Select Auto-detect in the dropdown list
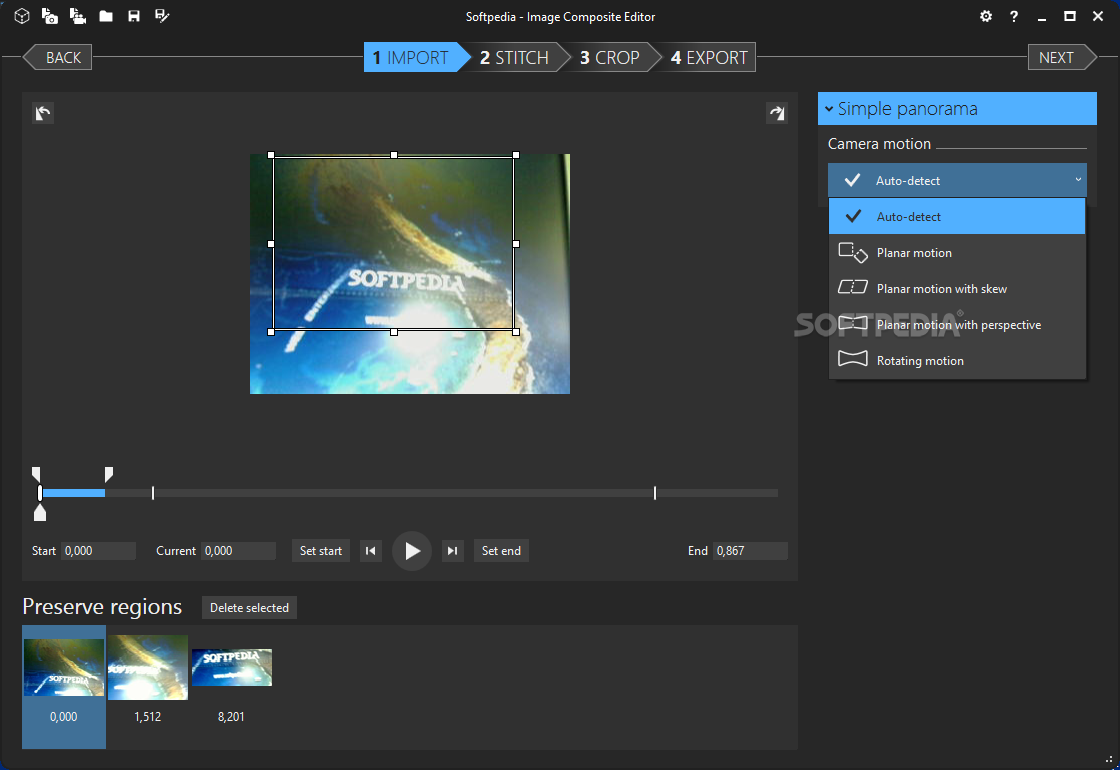1120x770 pixels. (x=956, y=216)
